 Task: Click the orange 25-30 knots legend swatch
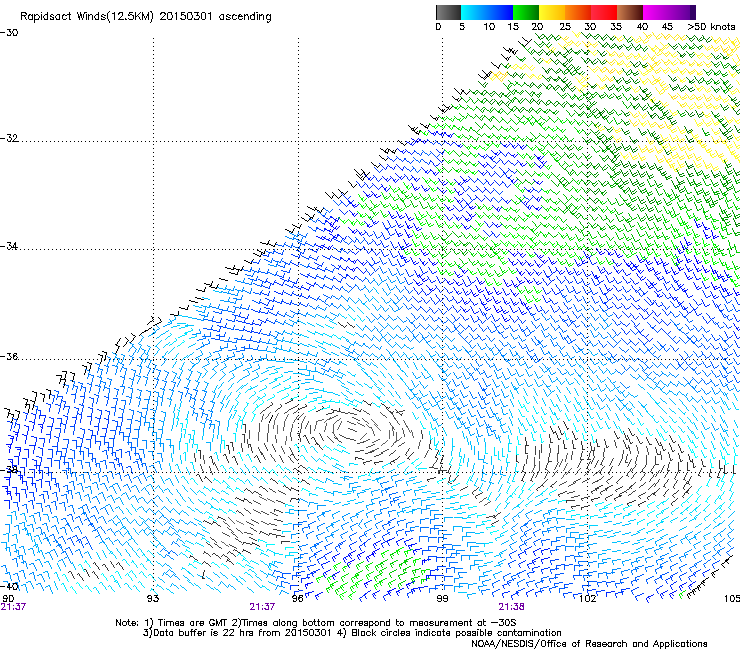click(x=578, y=12)
